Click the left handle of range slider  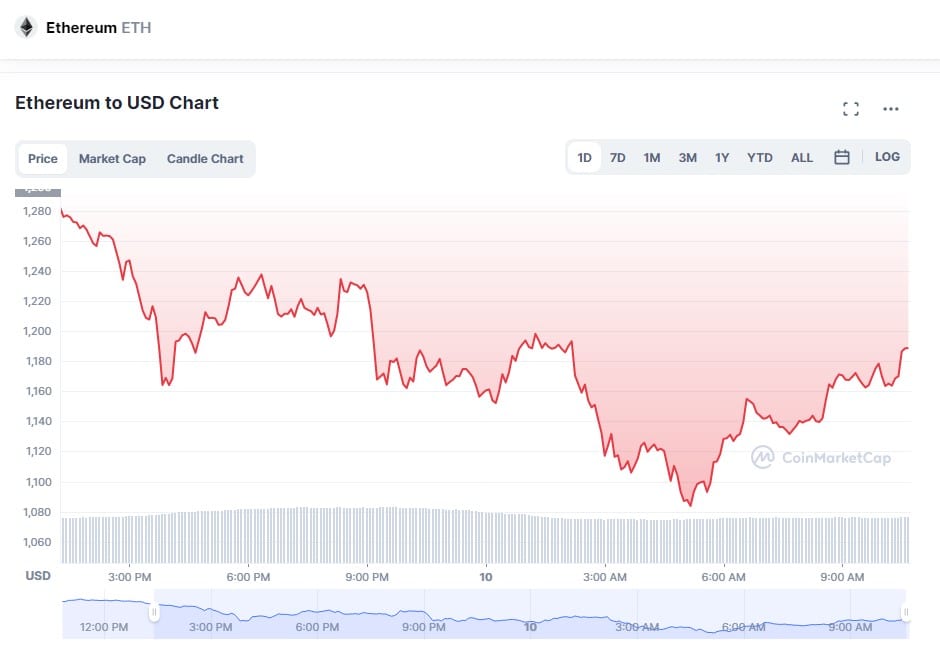[154, 612]
